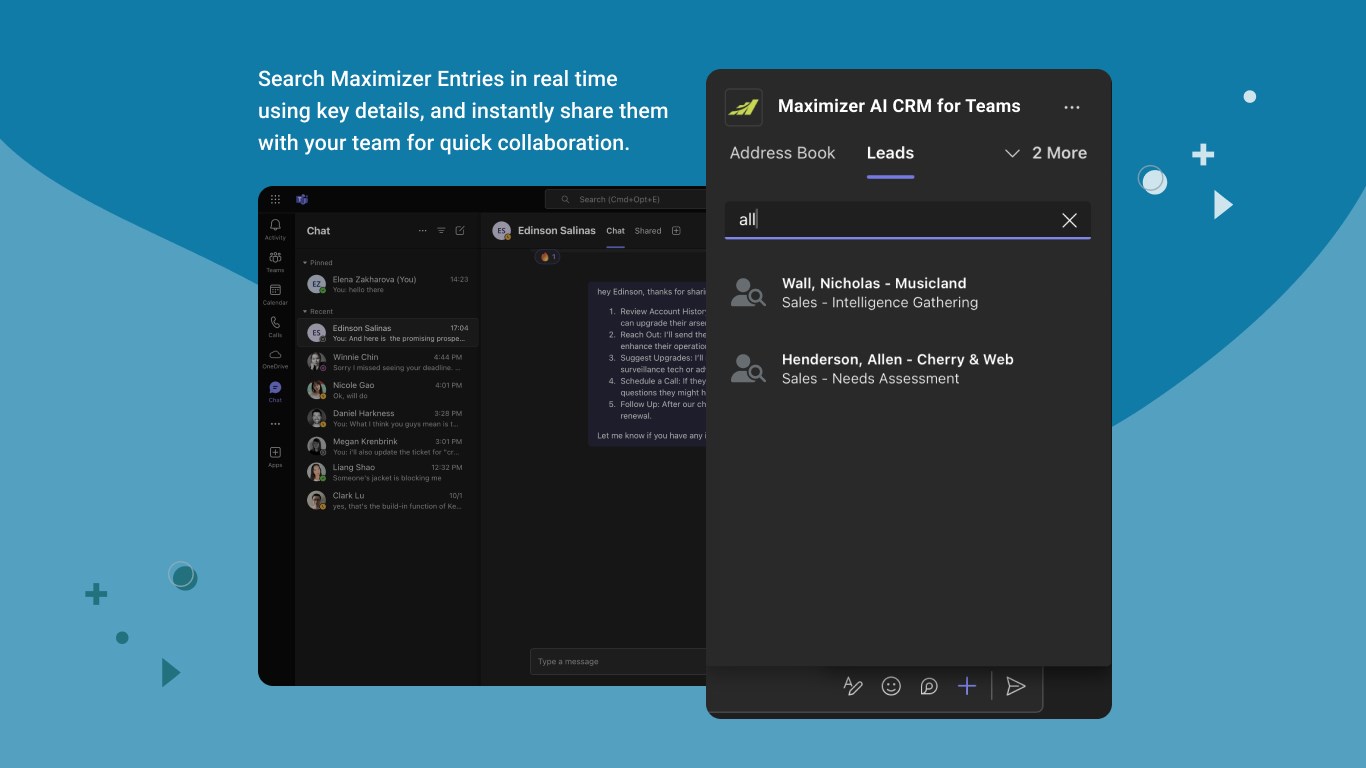Show more apps ellipsis in Teams sidebar

[275, 424]
